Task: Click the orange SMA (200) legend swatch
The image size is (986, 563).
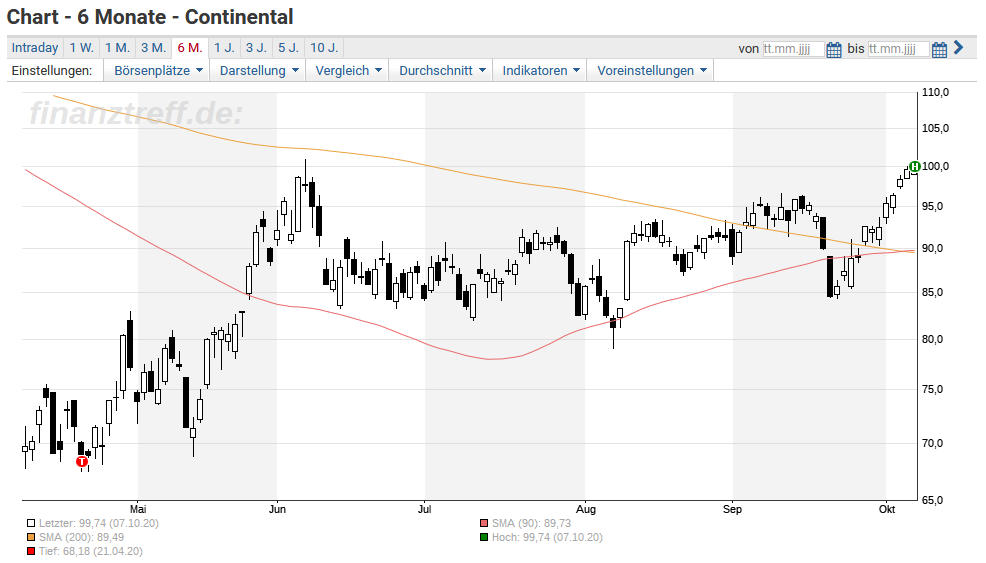Action: coord(31,537)
